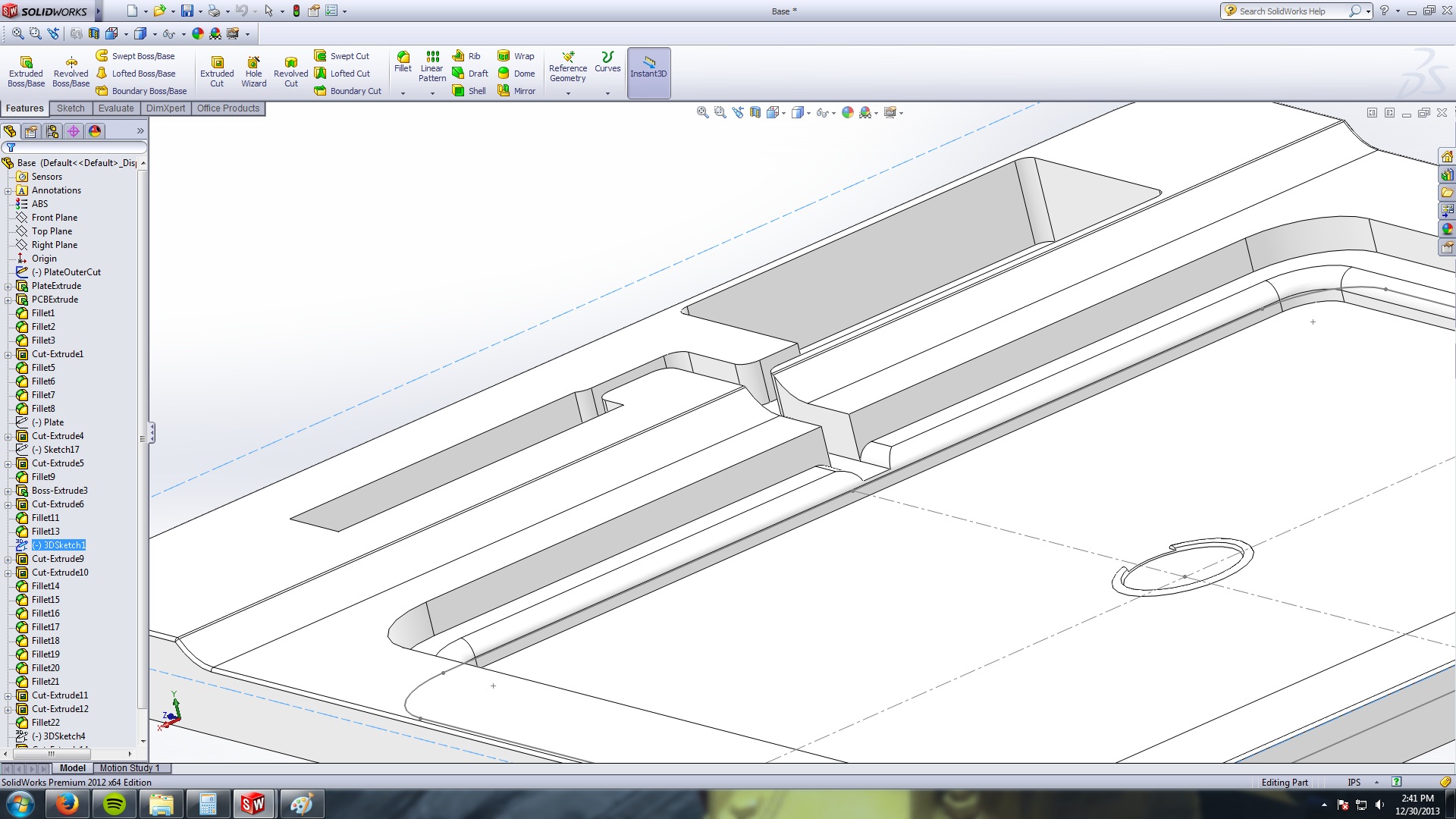Expand the Cut-Extrude1 tree node
This screenshot has width=1456, height=819.
8,354
